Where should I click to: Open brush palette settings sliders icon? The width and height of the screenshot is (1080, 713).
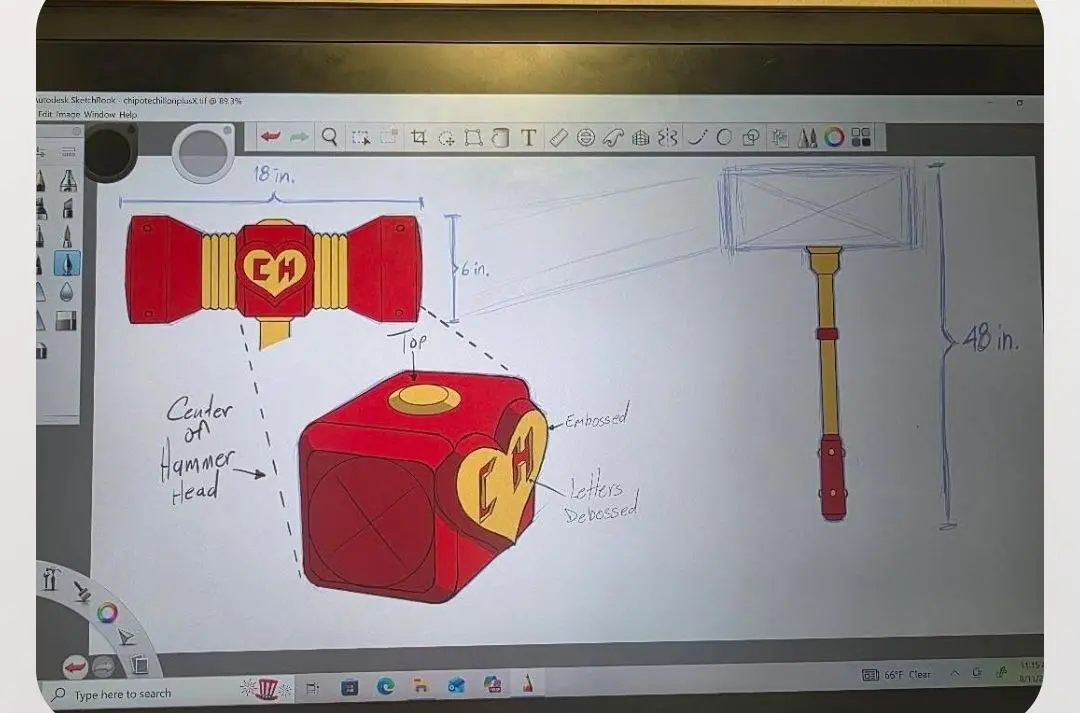click(41, 152)
